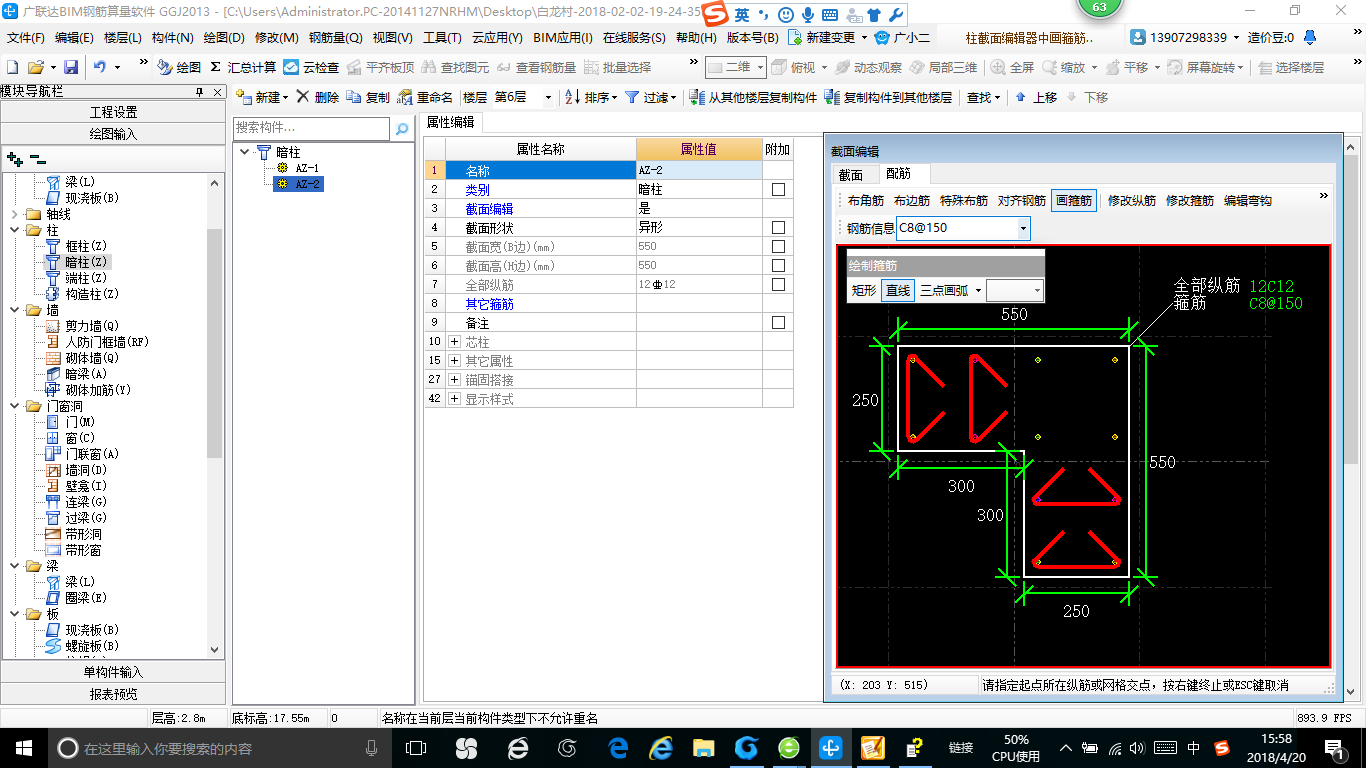Image resolution: width=1366 pixels, height=768 pixels.
Task: Tick the 附加 checkbox for 截面高(H边)
Action: (778, 266)
